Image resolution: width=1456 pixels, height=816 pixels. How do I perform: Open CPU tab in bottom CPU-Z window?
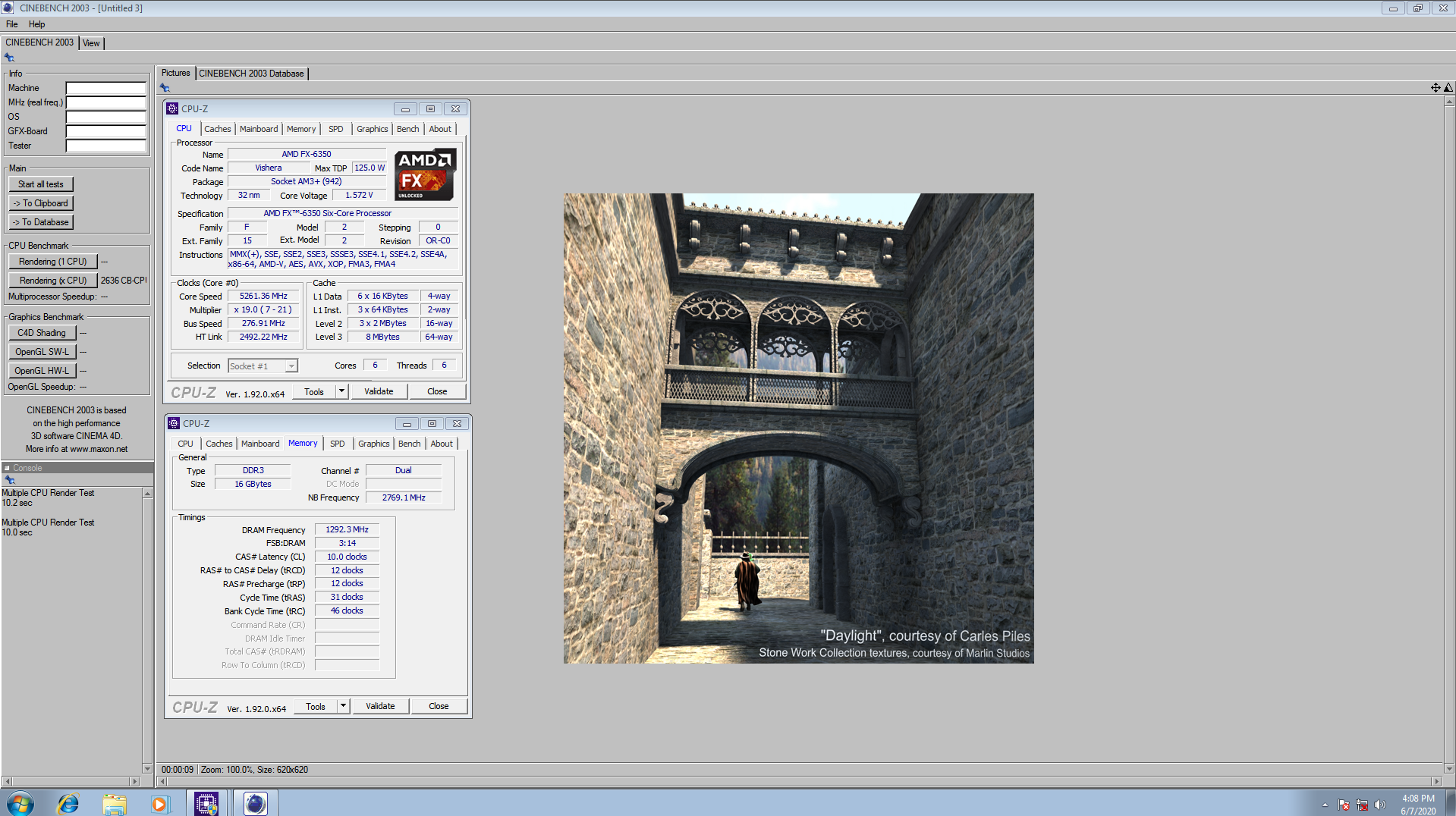pyautogui.click(x=185, y=444)
